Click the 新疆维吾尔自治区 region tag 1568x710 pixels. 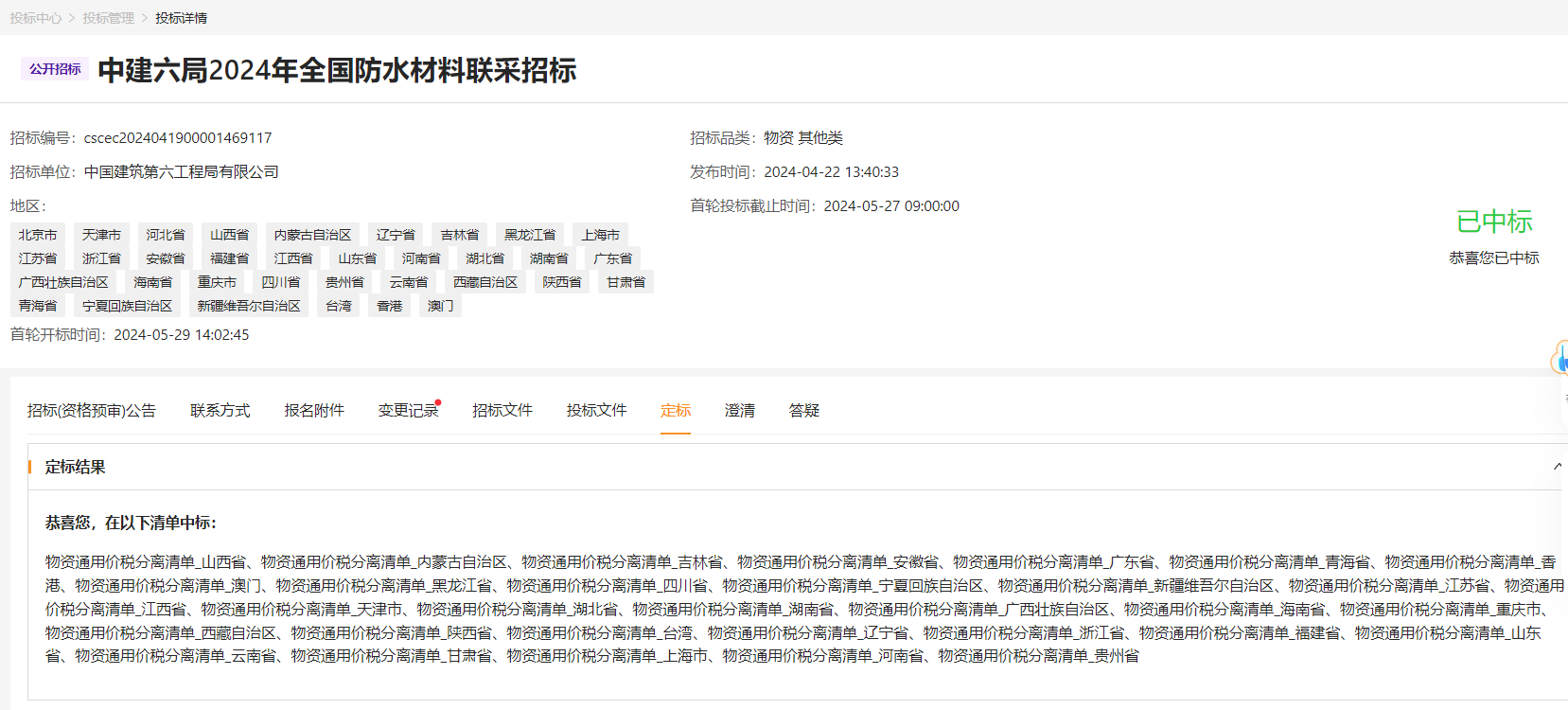[249, 306]
